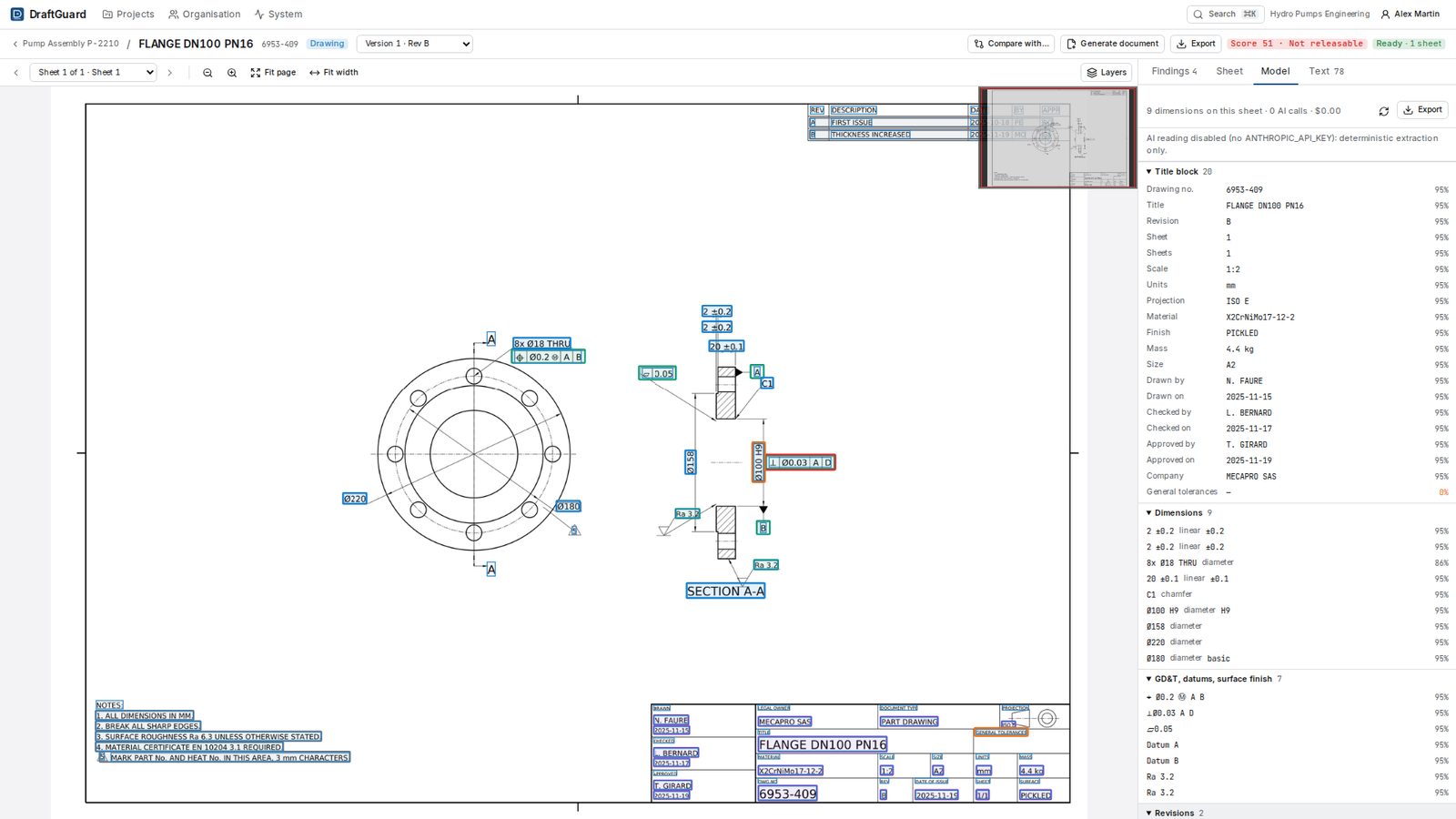Click the top toolbar Export button
Image resolution: width=1456 pixels, height=819 pixels.
(x=1196, y=44)
